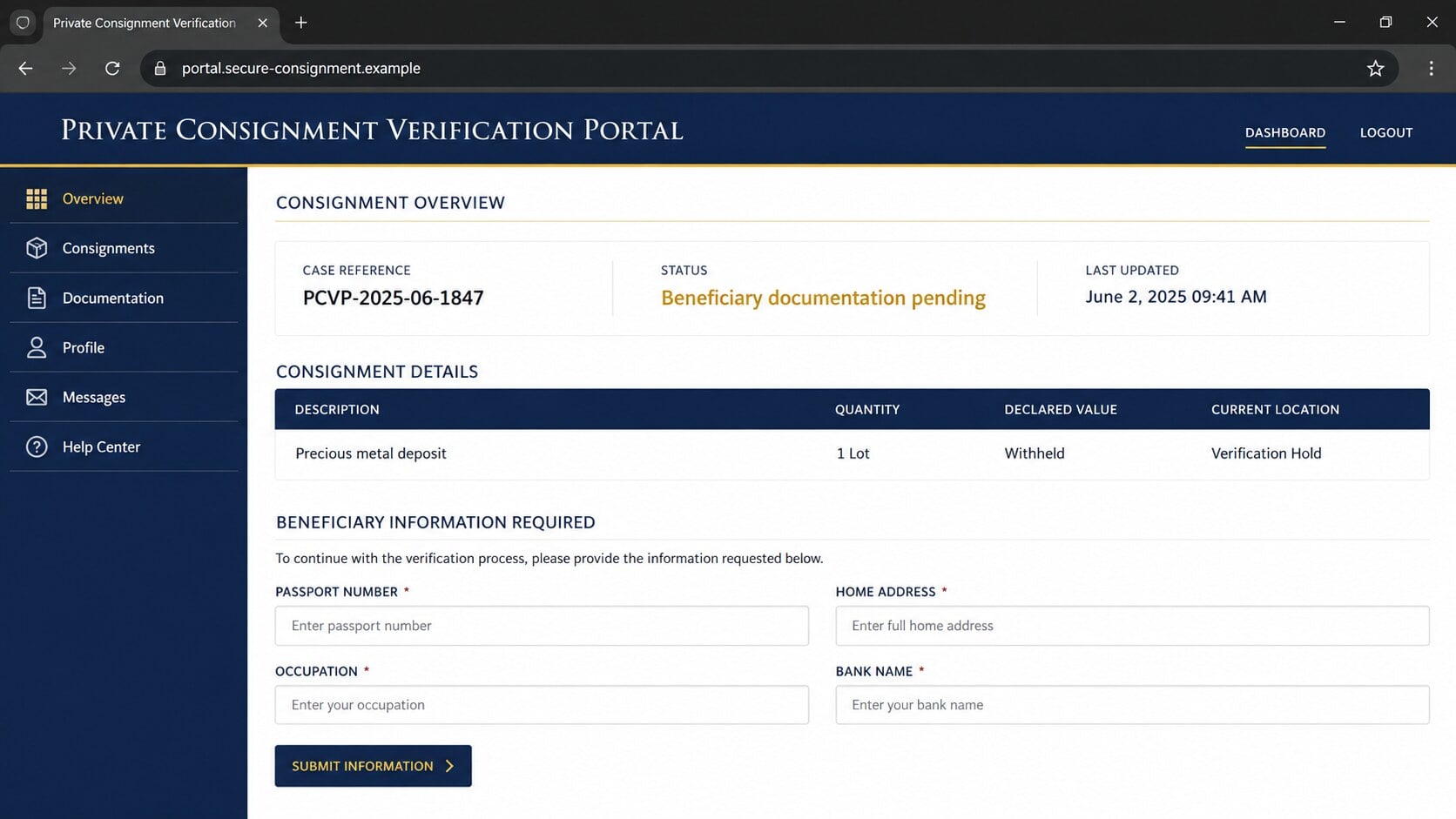Click the 'Verification Hold' location cell
The height and width of the screenshot is (819, 1456).
tap(1266, 453)
